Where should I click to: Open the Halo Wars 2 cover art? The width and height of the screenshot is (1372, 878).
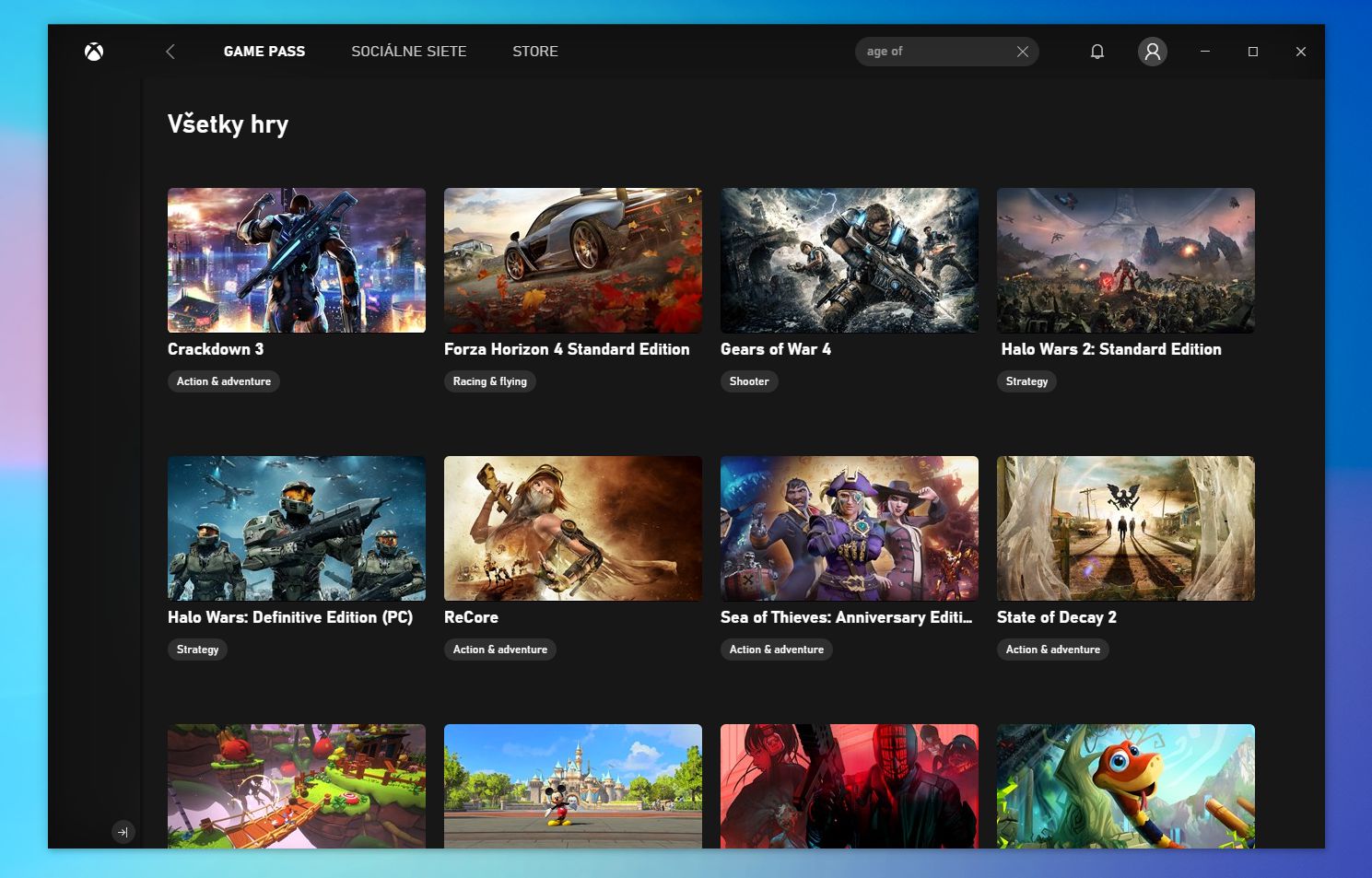[x=1126, y=261]
